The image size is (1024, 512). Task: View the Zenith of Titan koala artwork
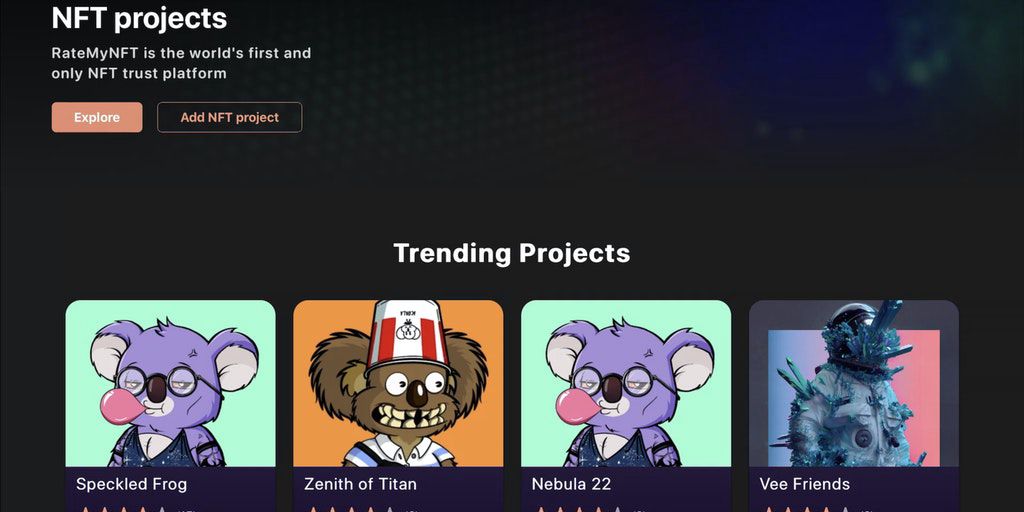click(x=398, y=383)
